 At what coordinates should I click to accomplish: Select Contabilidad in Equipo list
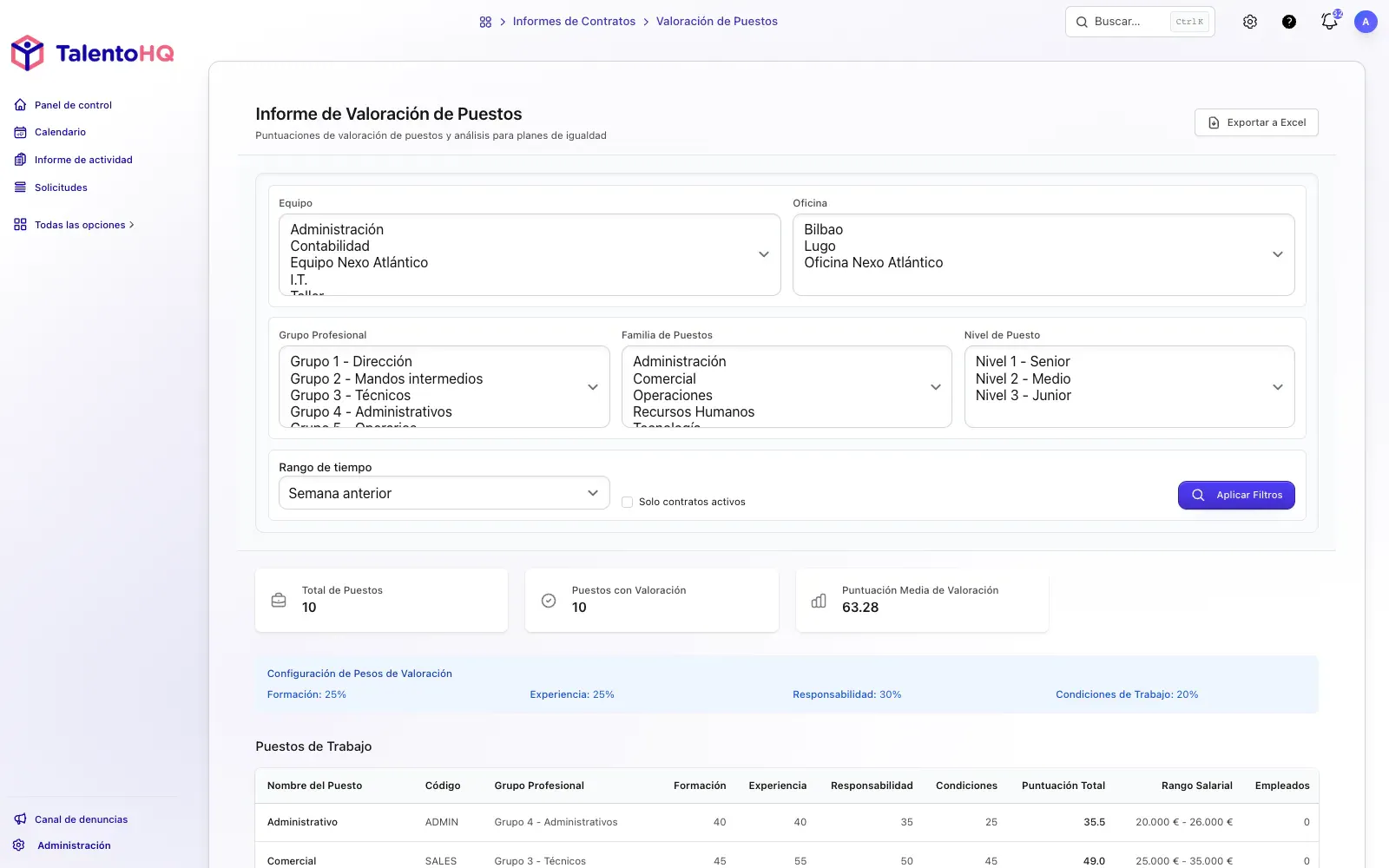pyautogui.click(x=330, y=246)
